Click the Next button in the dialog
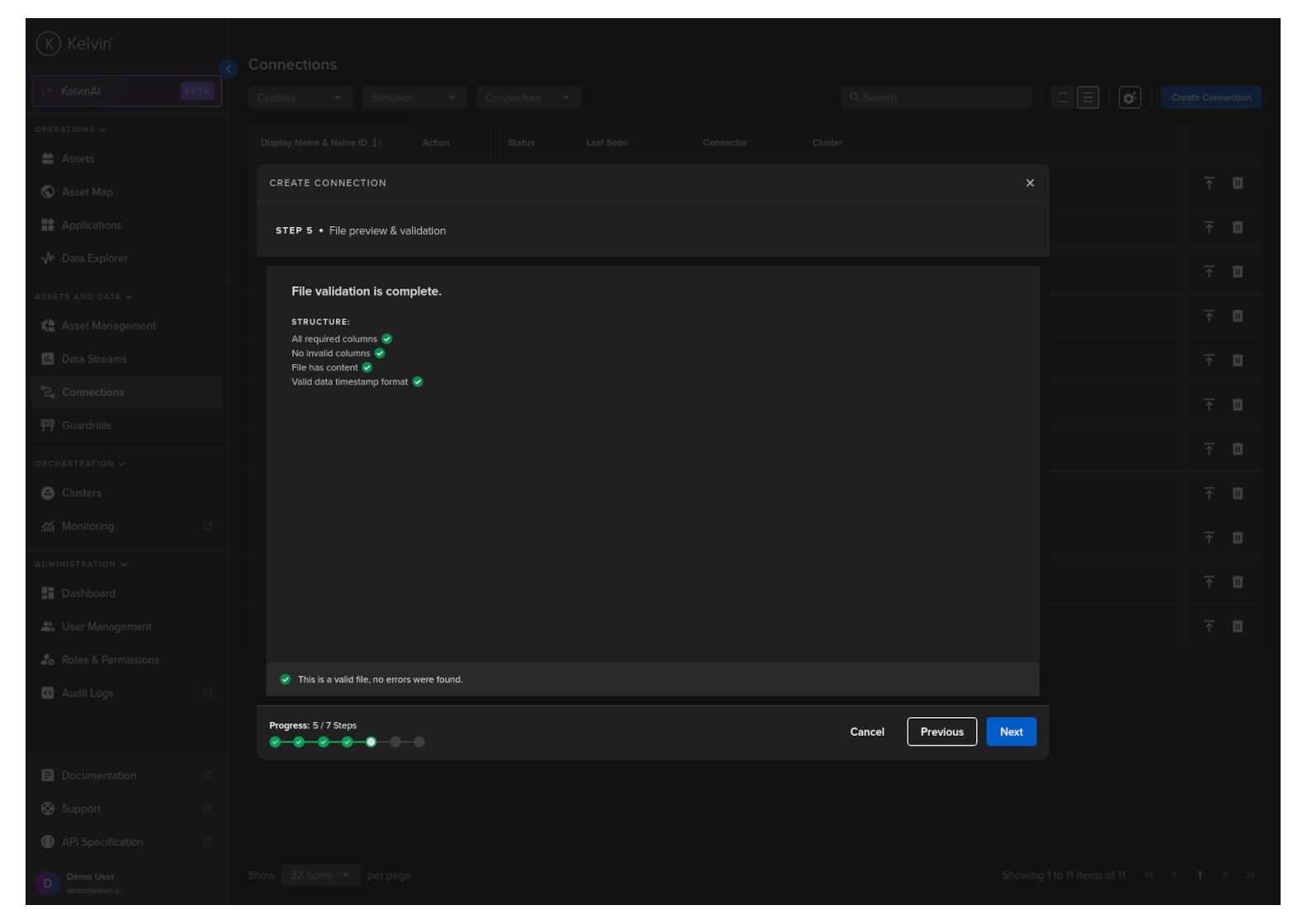This screenshot has width=1307, height=924. point(1011,732)
